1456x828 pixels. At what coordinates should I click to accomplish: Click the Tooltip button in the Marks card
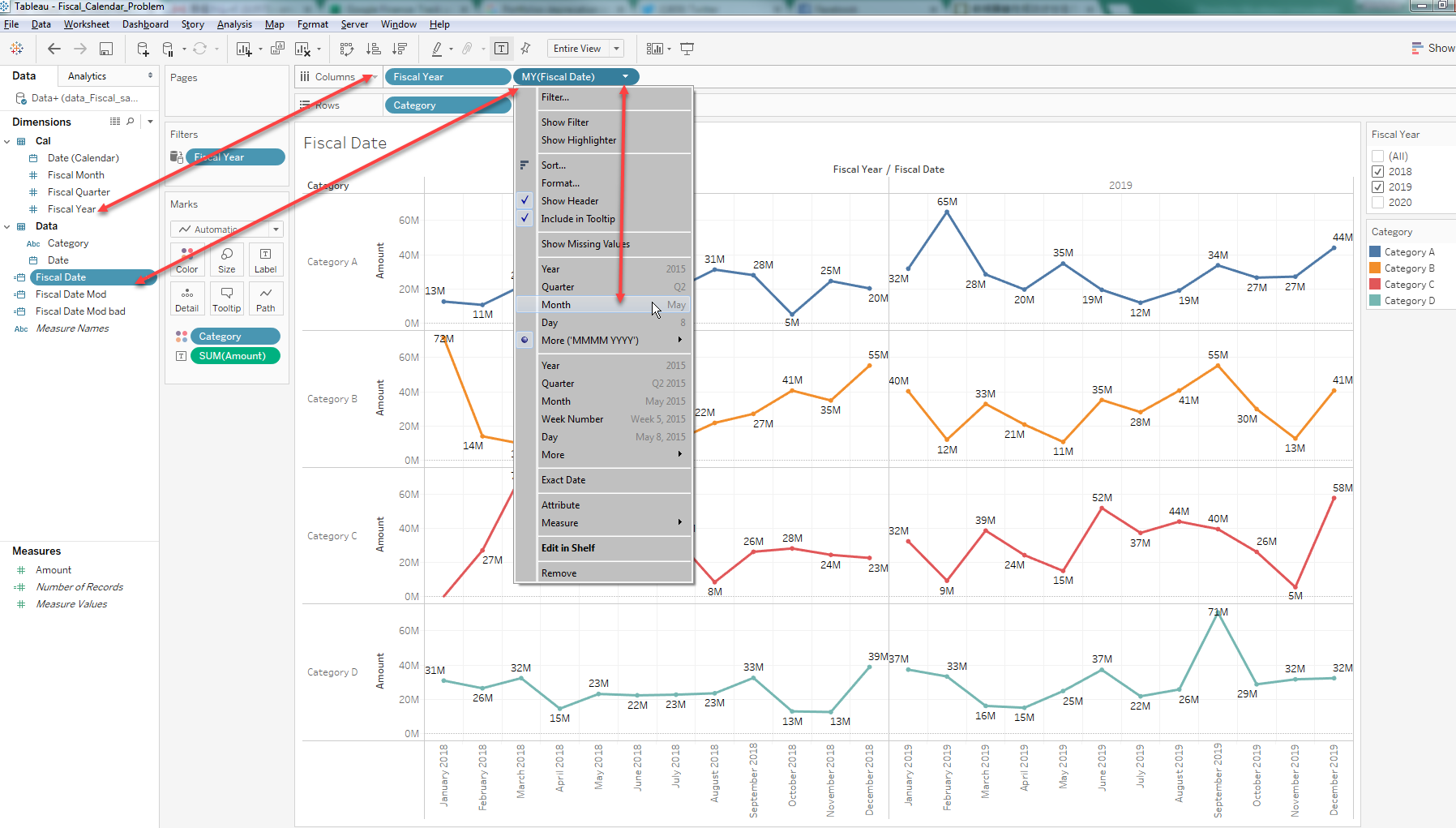[226, 298]
